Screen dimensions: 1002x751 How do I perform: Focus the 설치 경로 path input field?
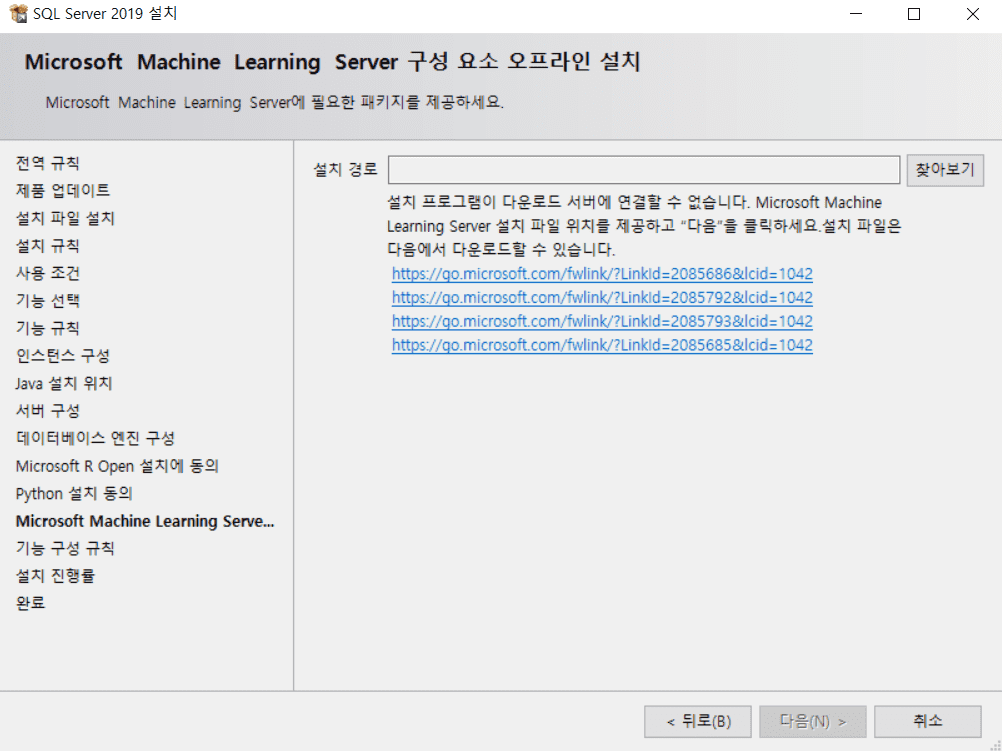[x=644, y=170]
